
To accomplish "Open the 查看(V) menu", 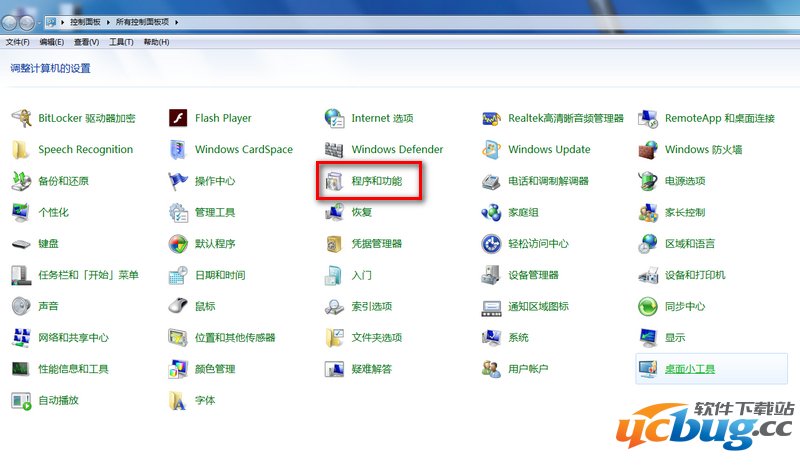I will pyautogui.click(x=87, y=42).
